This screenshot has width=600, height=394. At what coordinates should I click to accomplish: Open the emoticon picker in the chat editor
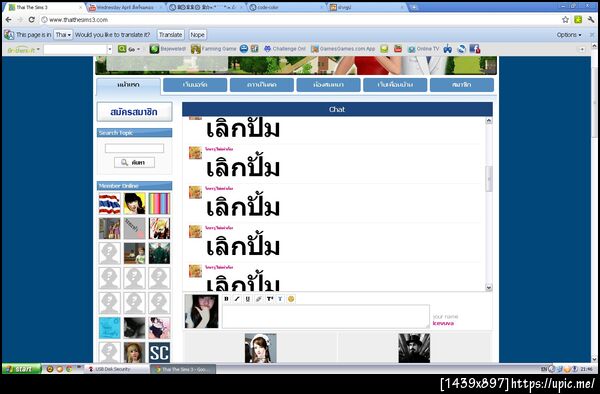pyautogui.click(x=291, y=299)
